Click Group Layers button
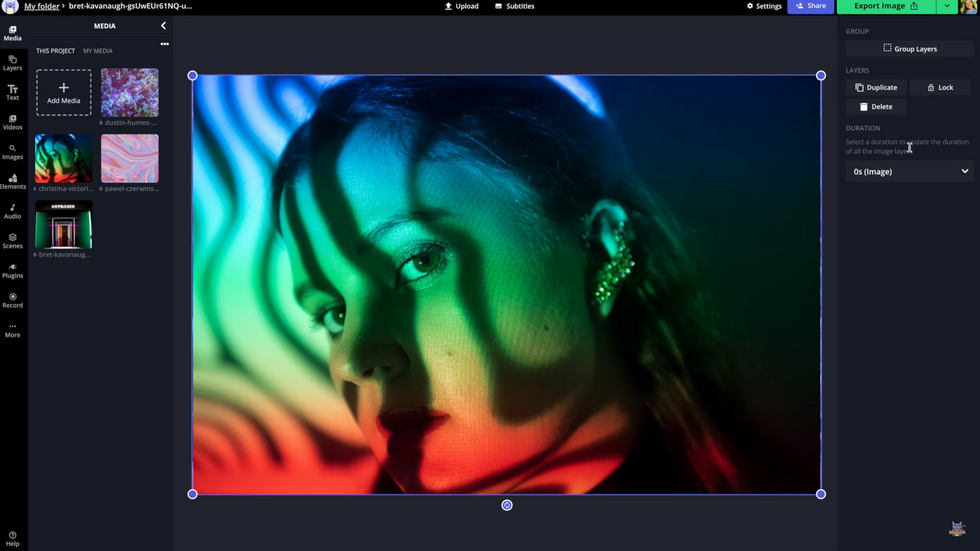 (x=909, y=49)
